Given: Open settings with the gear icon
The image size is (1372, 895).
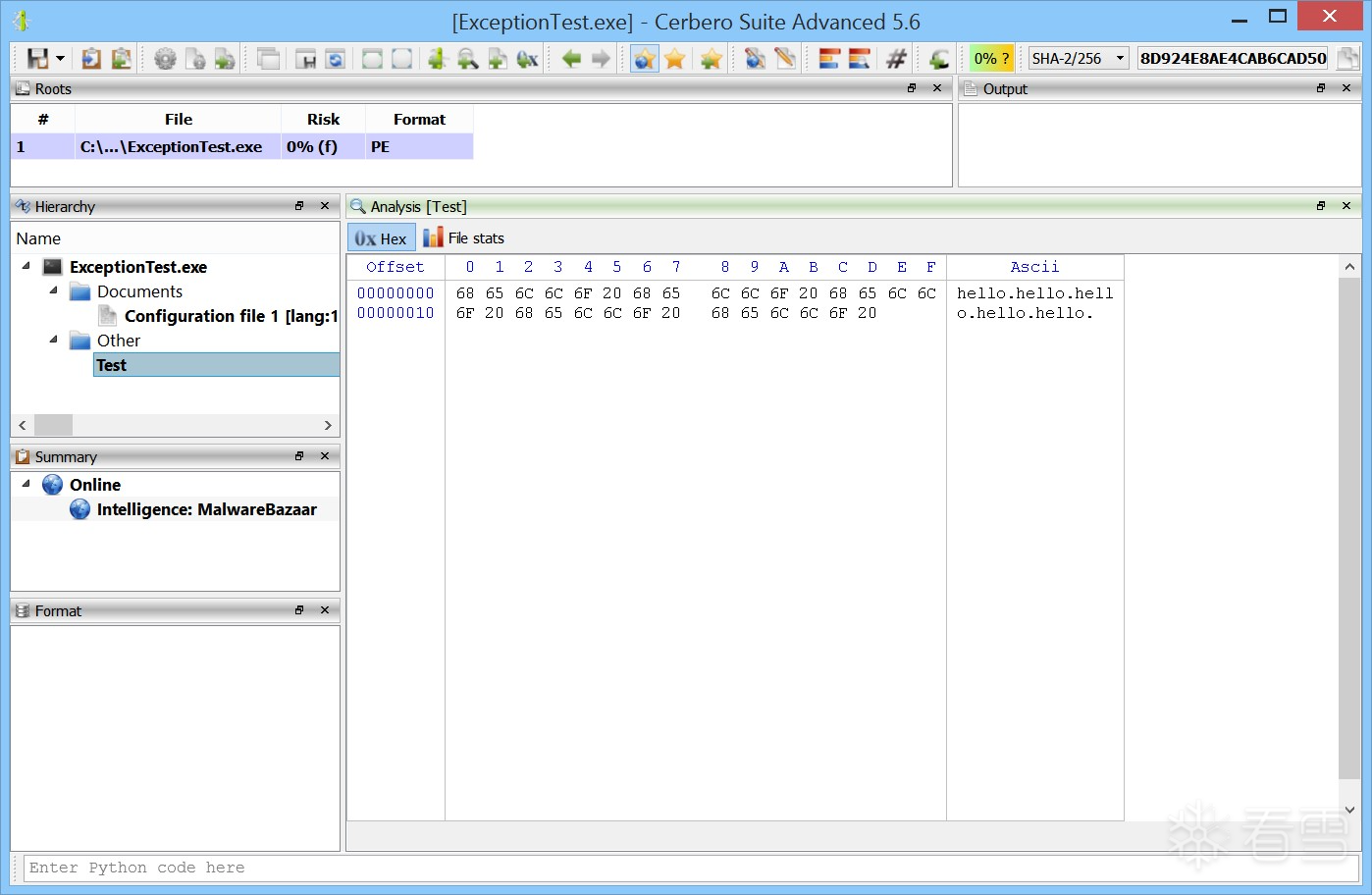Looking at the screenshot, I should point(165,59).
